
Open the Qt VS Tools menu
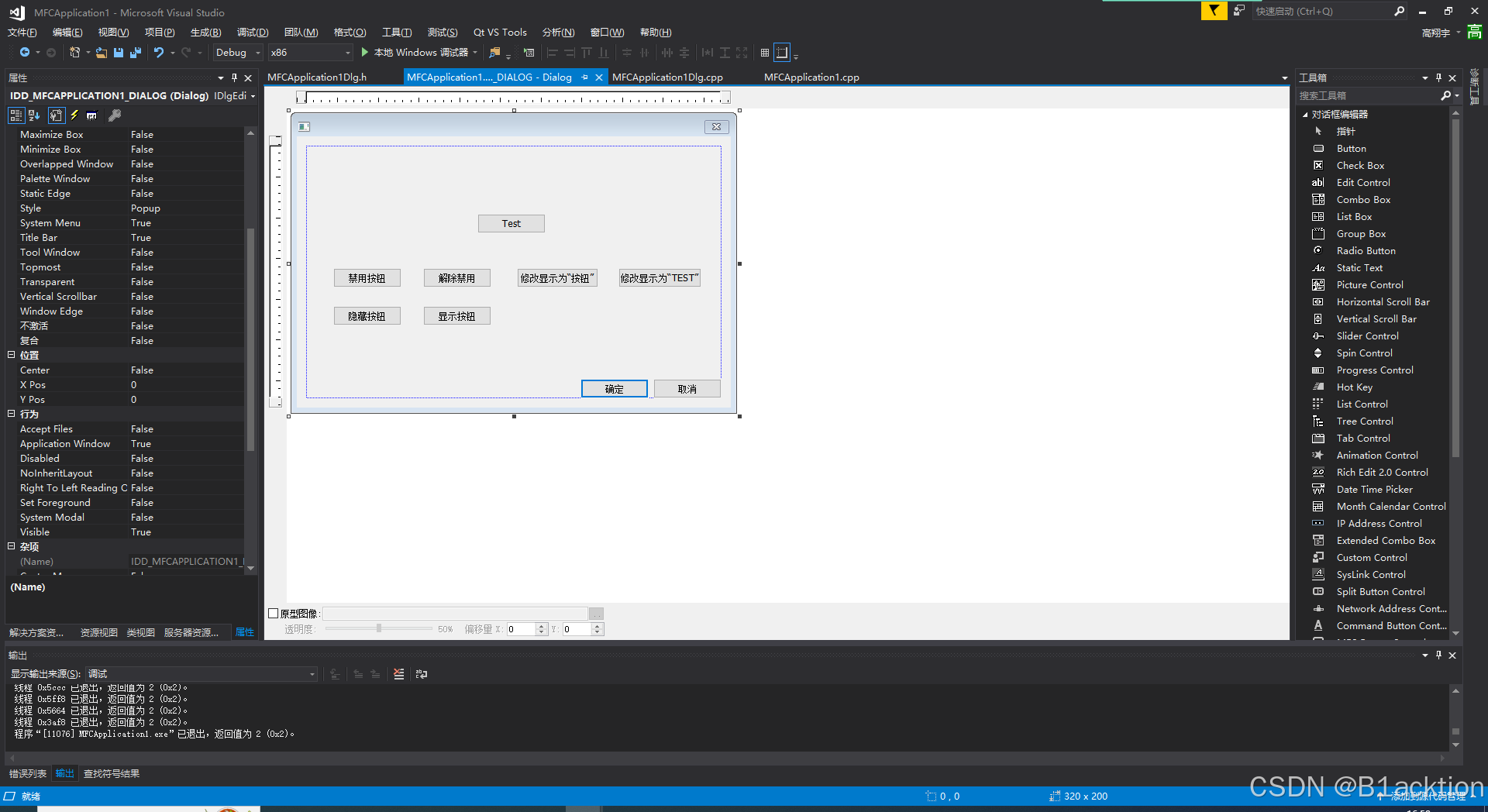point(500,33)
